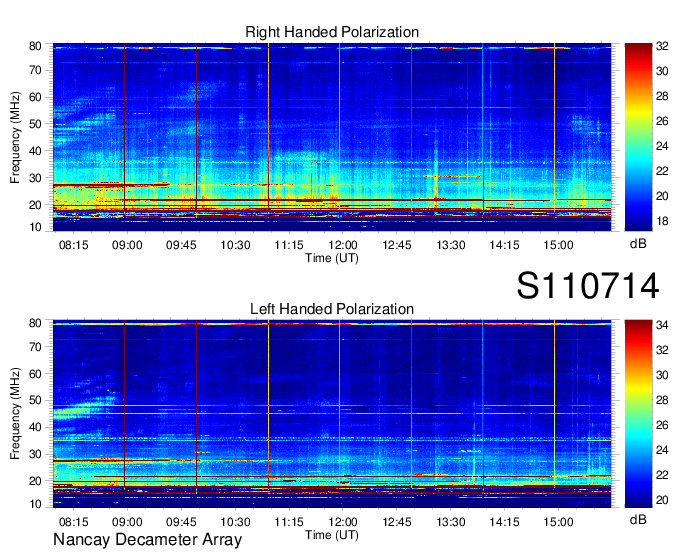Screen dimensions: 680x552
Task: Click the 28 value on the lower color bar
Action: 662,400
